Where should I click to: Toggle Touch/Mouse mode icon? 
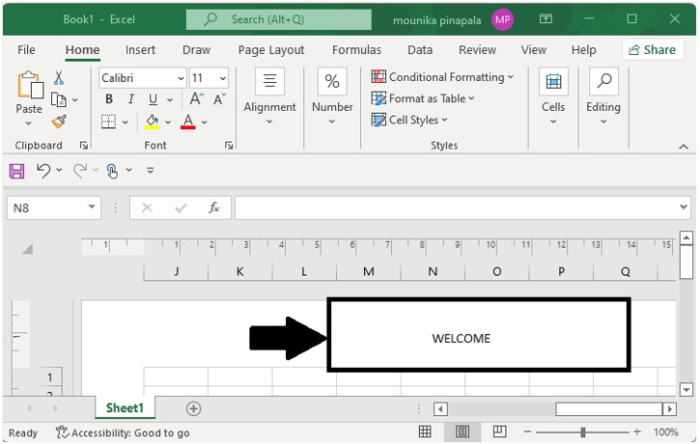112,171
